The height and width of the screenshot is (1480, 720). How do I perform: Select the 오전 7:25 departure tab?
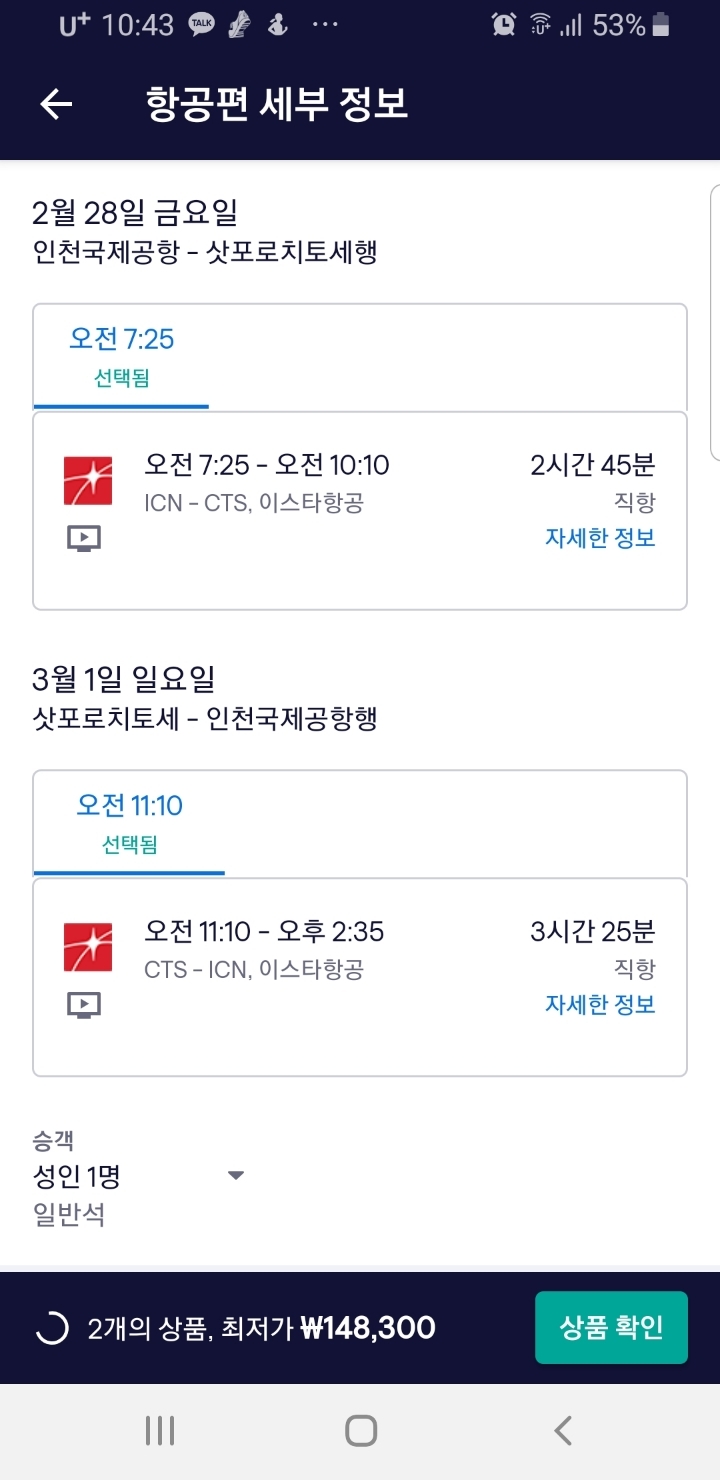121,355
